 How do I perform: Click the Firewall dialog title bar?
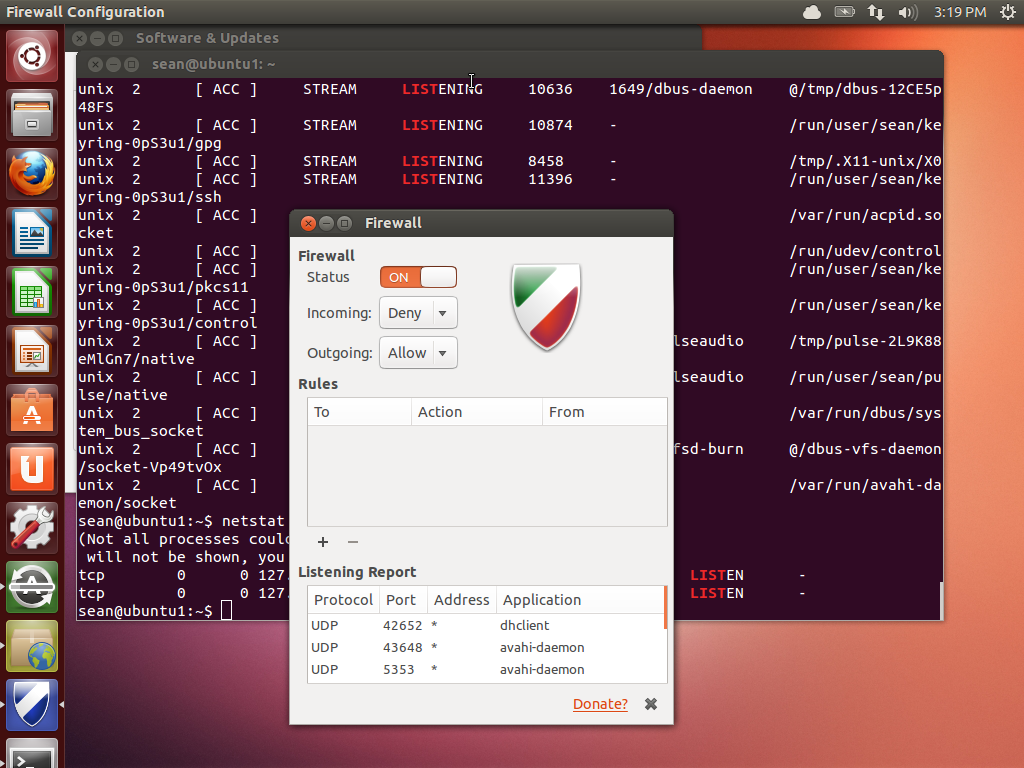click(x=481, y=223)
